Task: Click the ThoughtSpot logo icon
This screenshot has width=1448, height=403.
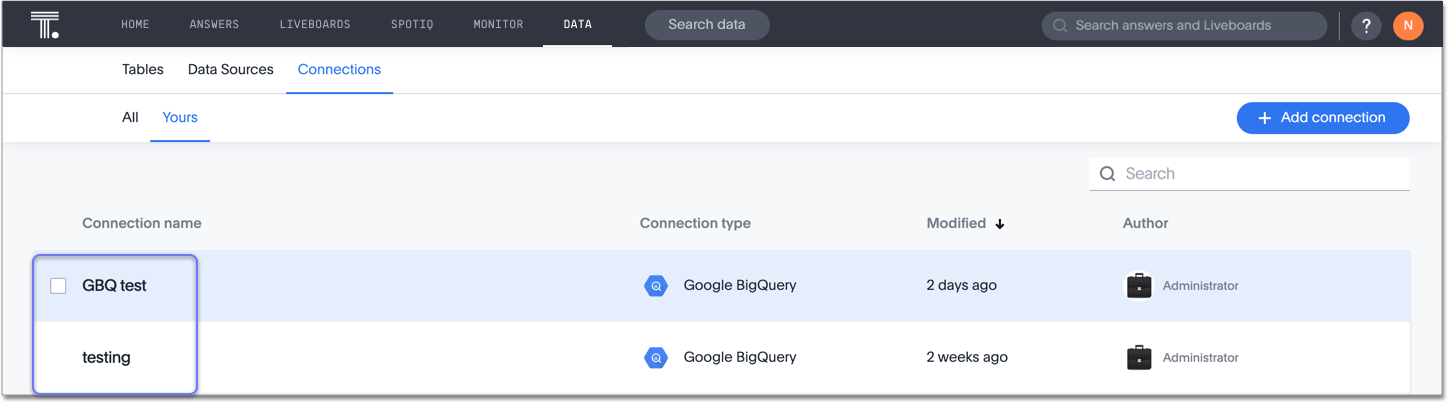Action: click(45, 25)
